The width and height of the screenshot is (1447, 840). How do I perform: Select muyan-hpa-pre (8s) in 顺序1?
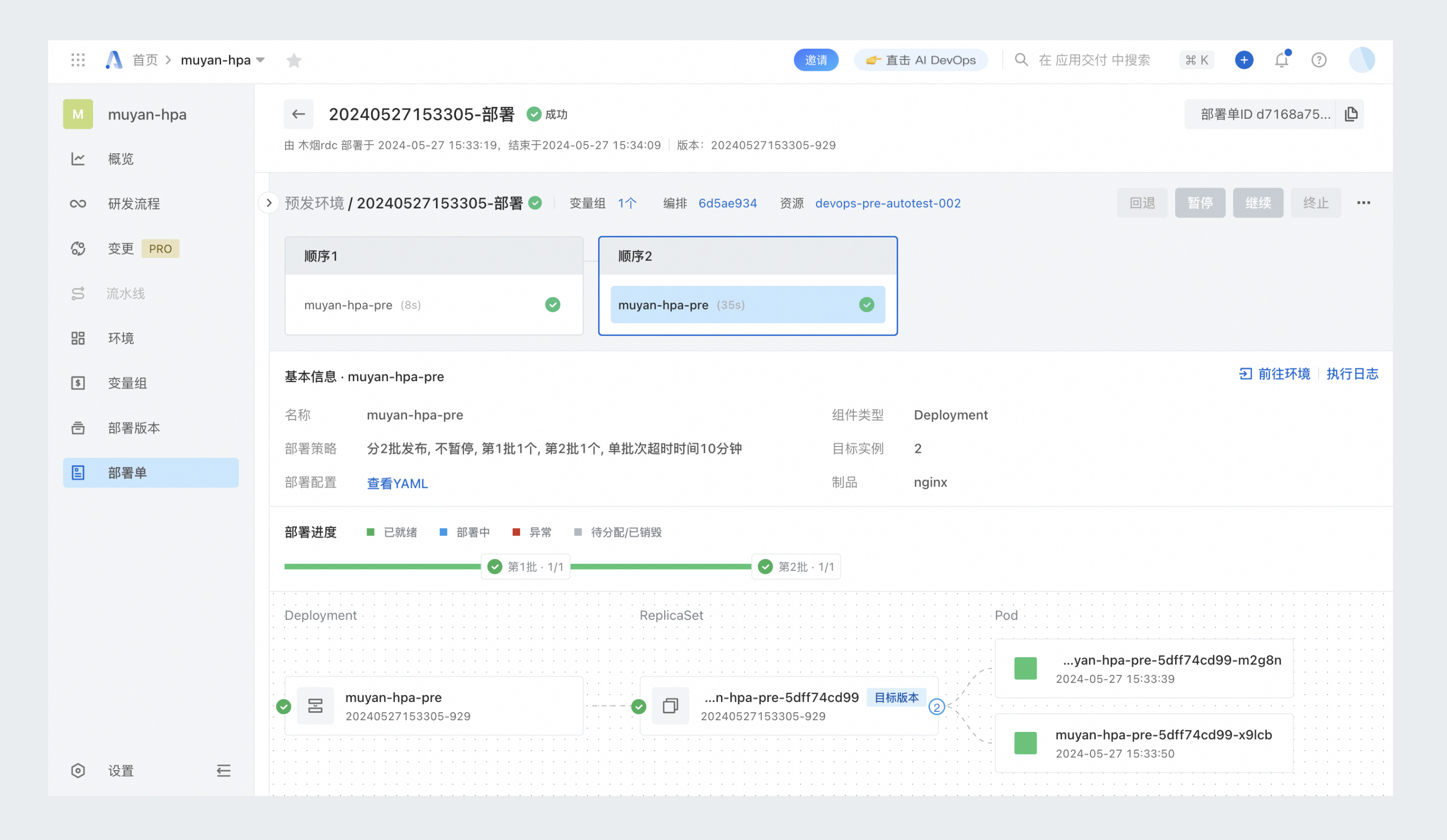[434, 305]
